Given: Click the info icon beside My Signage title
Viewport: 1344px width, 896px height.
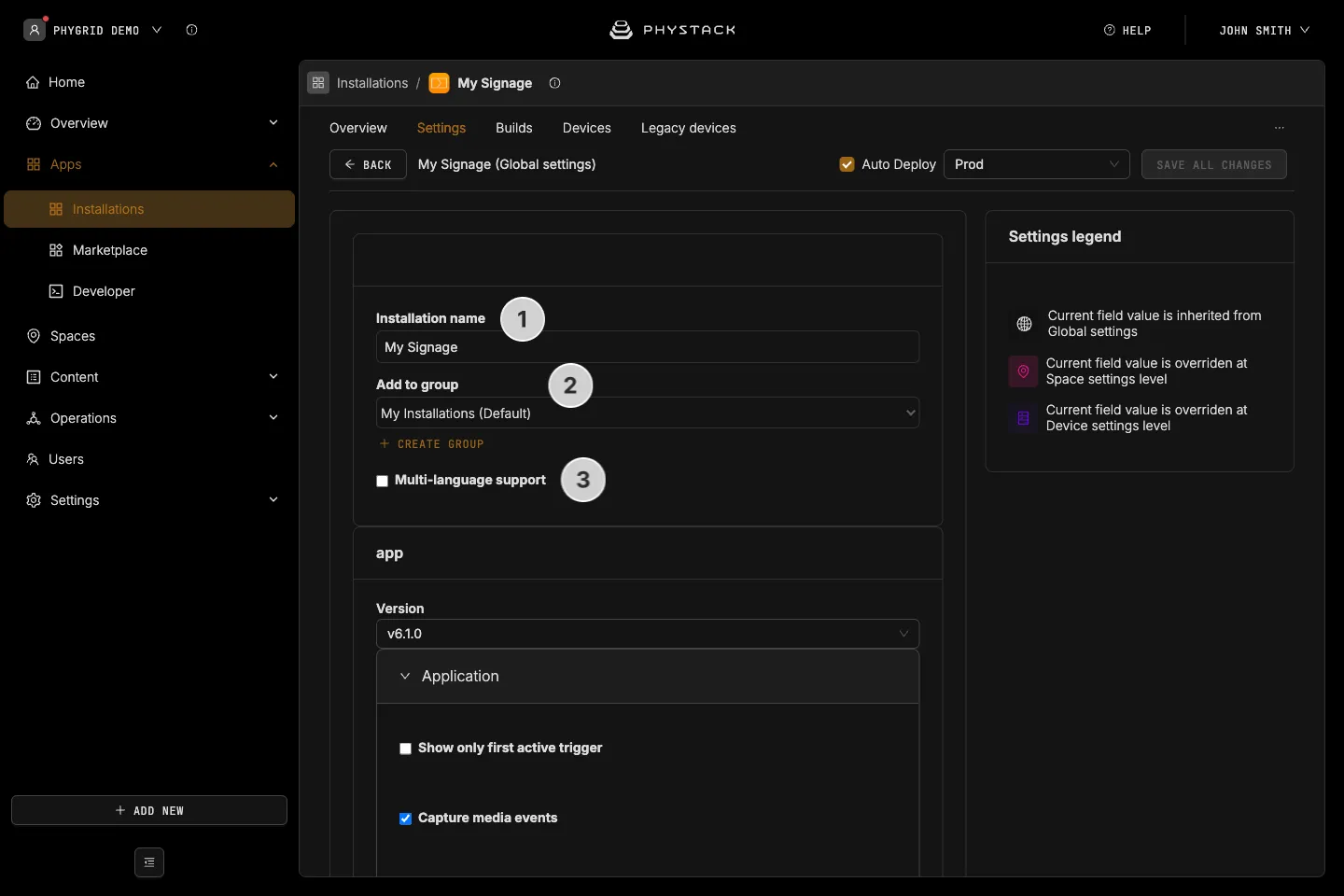Looking at the screenshot, I should pyautogui.click(x=554, y=83).
